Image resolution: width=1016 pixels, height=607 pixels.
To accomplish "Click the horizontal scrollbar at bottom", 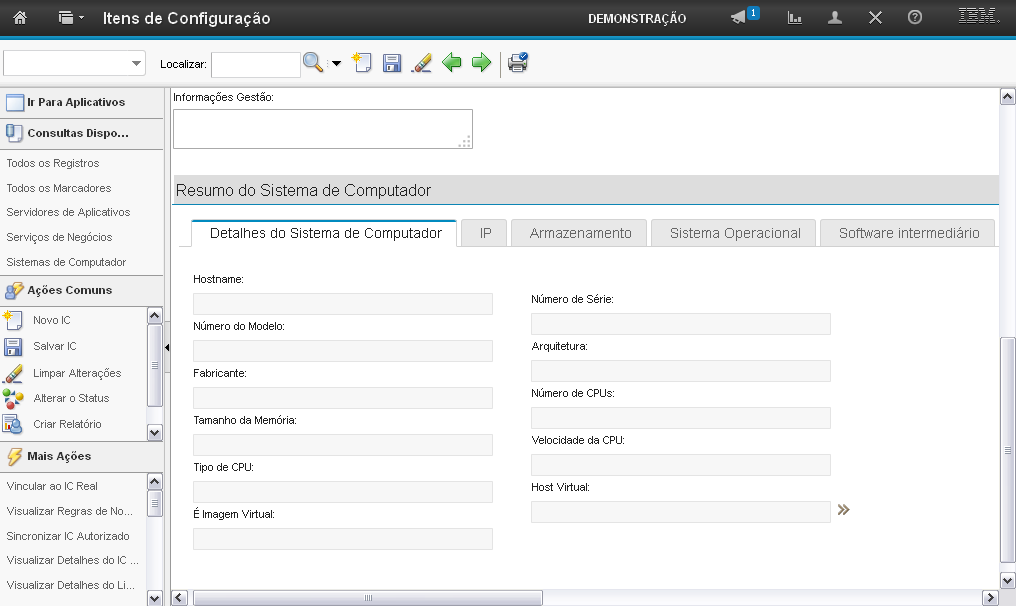I will click(367, 597).
